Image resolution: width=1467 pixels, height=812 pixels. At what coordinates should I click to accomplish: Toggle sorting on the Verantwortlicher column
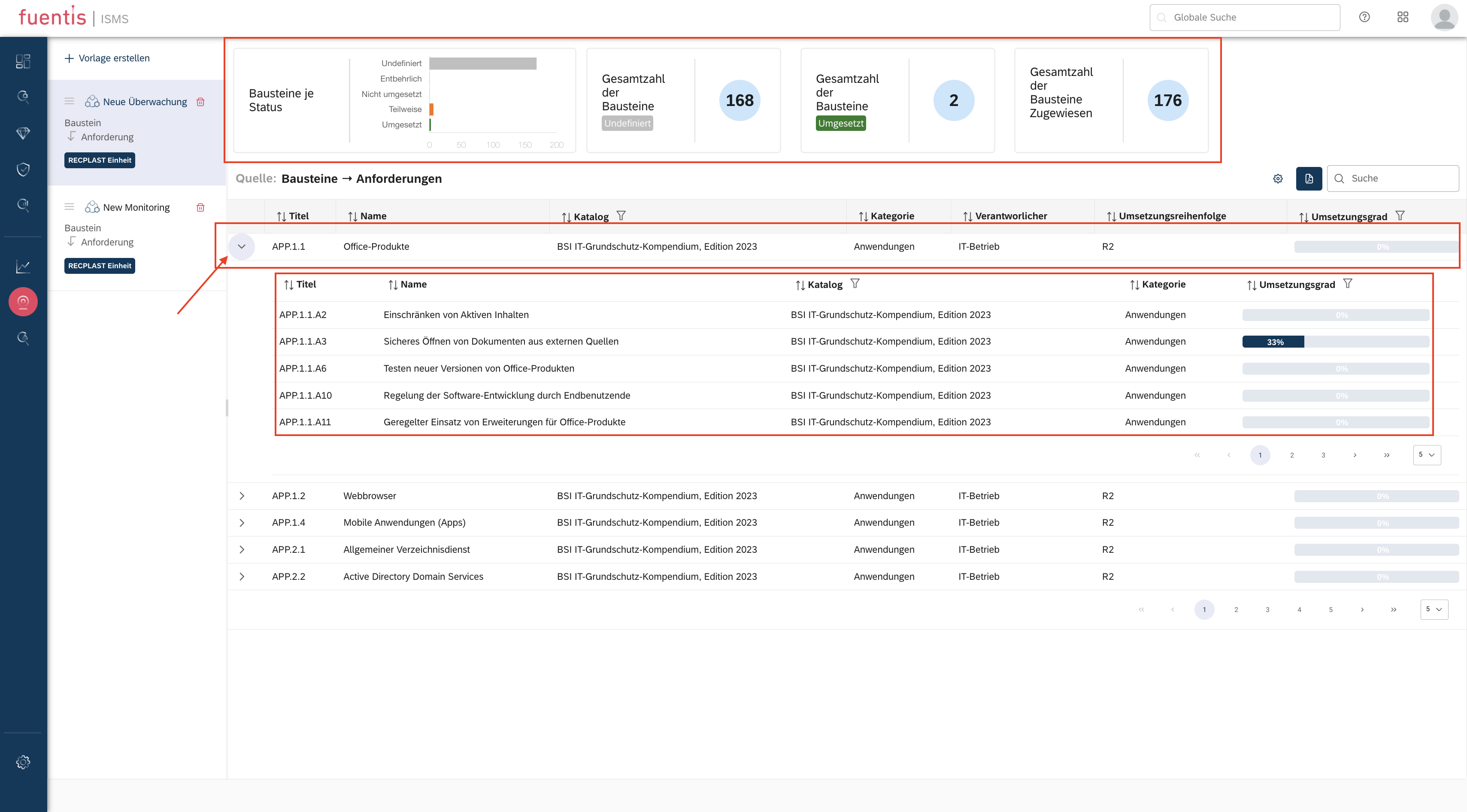(x=968, y=216)
